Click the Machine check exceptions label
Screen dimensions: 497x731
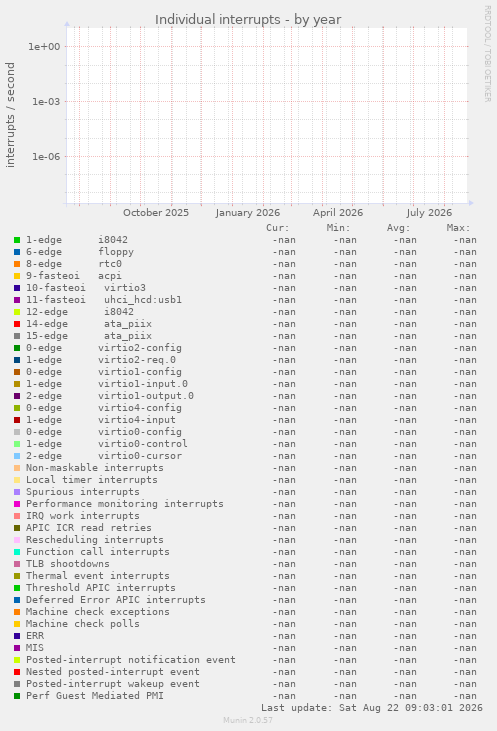98,612
